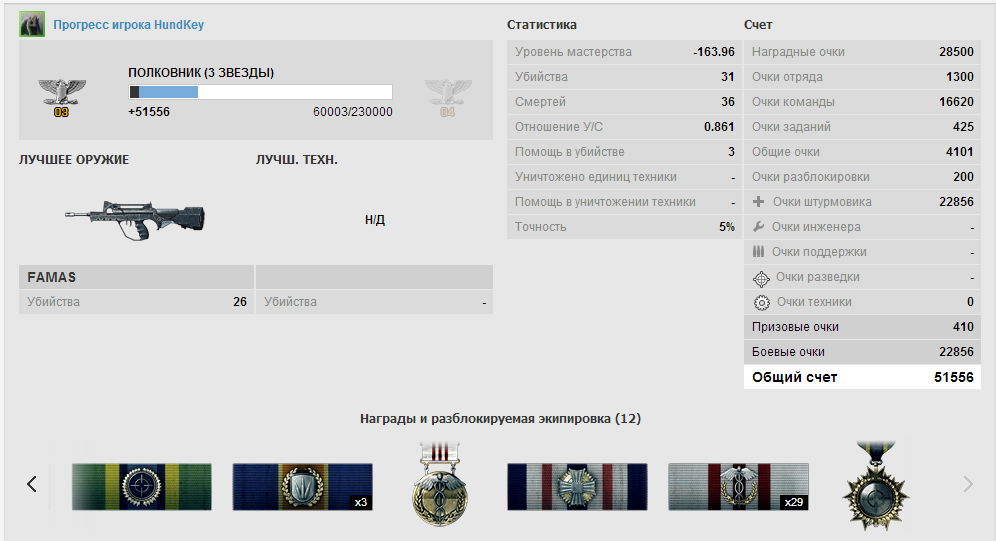Click the '60003/230000' progress text

pyautogui.click(x=353, y=112)
